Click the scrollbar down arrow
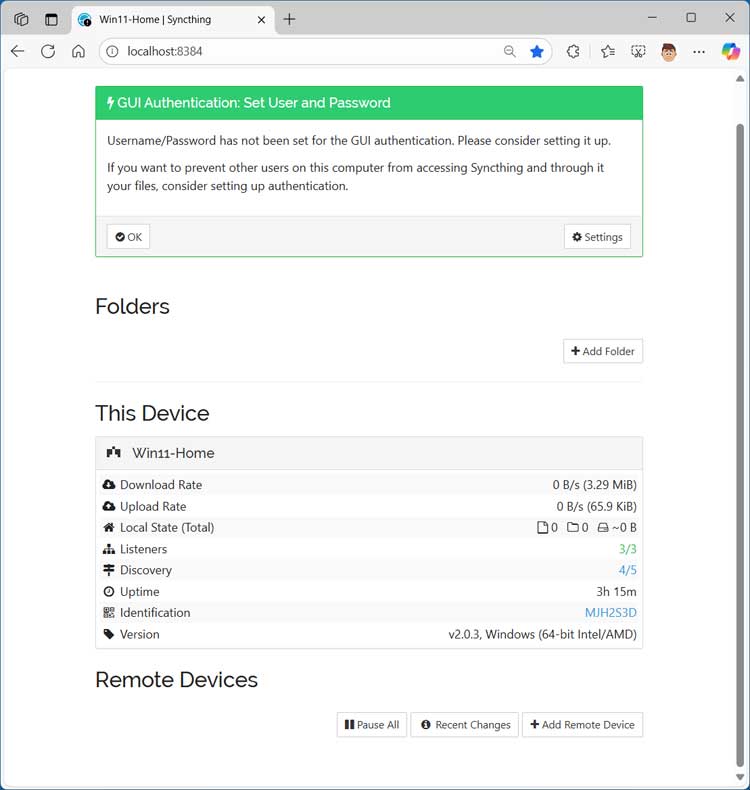This screenshot has height=790, width=750. (x=740, y=777)
